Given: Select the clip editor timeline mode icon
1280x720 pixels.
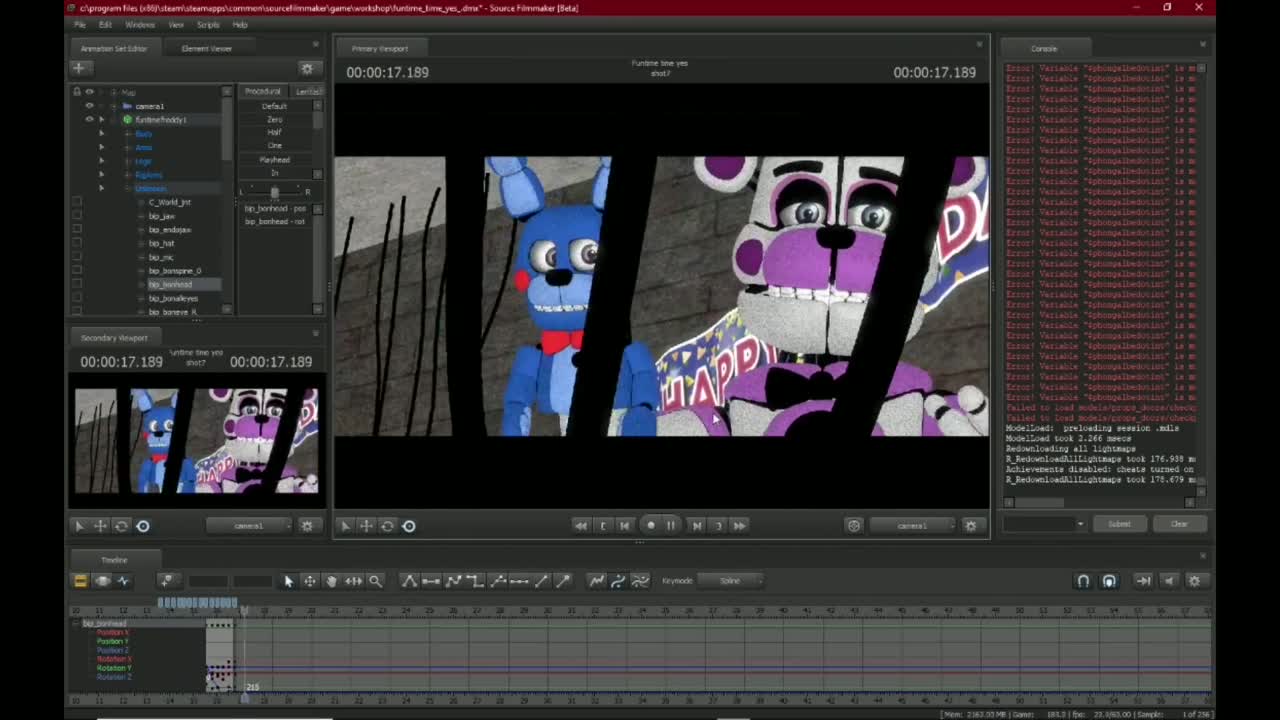Looking at the screenshot, I should [80, 581].
